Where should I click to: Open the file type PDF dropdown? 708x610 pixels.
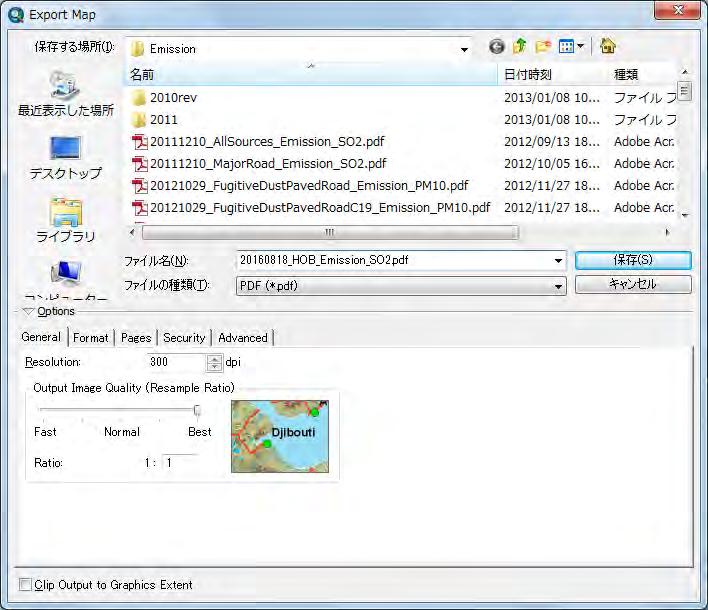pyautogui.click(x=401, y=286)
